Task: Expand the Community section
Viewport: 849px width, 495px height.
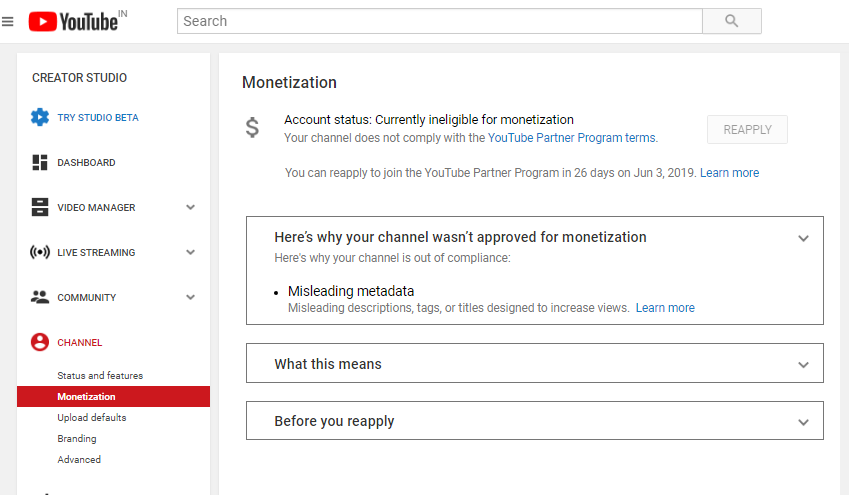Action: point(191,297)
